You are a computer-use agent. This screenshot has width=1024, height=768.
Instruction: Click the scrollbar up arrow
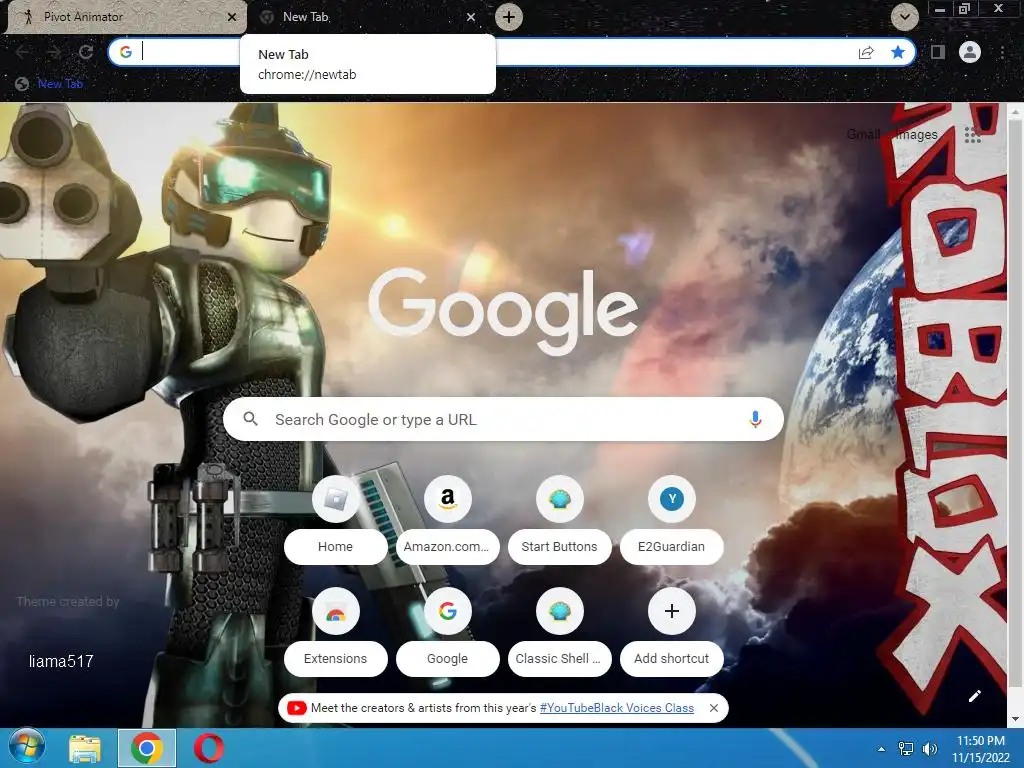(1015, 112)
